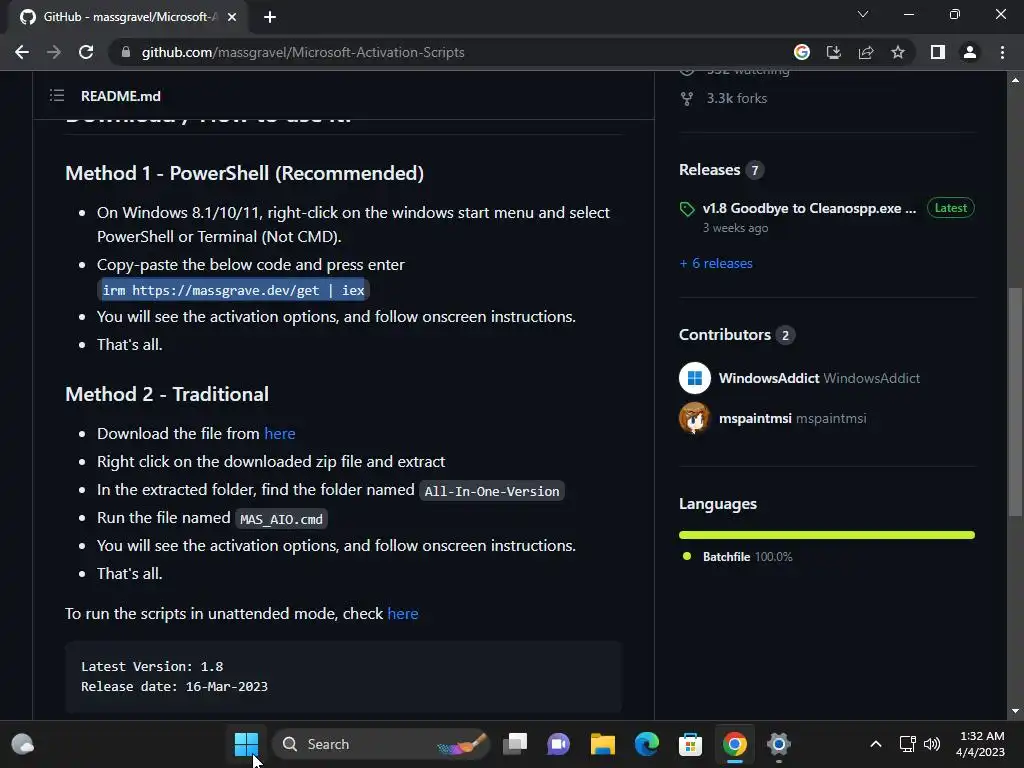Open Batchfile 100.0% language link

click(747, 556)
